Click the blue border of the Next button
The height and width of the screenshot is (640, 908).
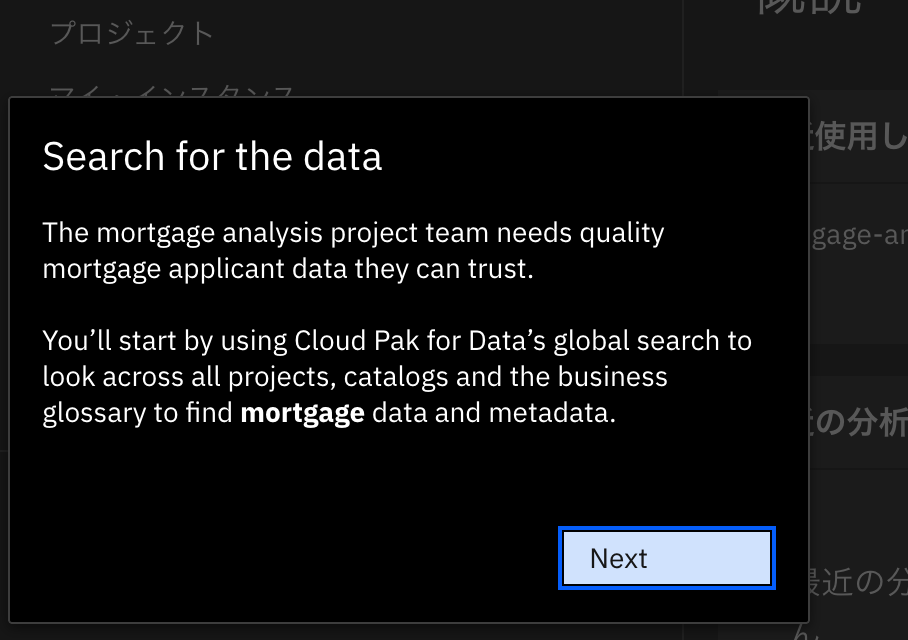pos(666,531)
